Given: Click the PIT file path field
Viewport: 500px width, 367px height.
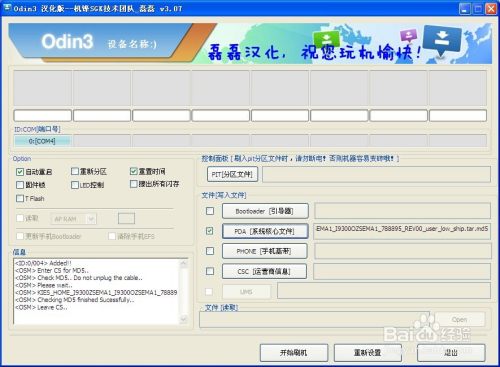Looking at the screenshot, I should [x=376, y=175].
